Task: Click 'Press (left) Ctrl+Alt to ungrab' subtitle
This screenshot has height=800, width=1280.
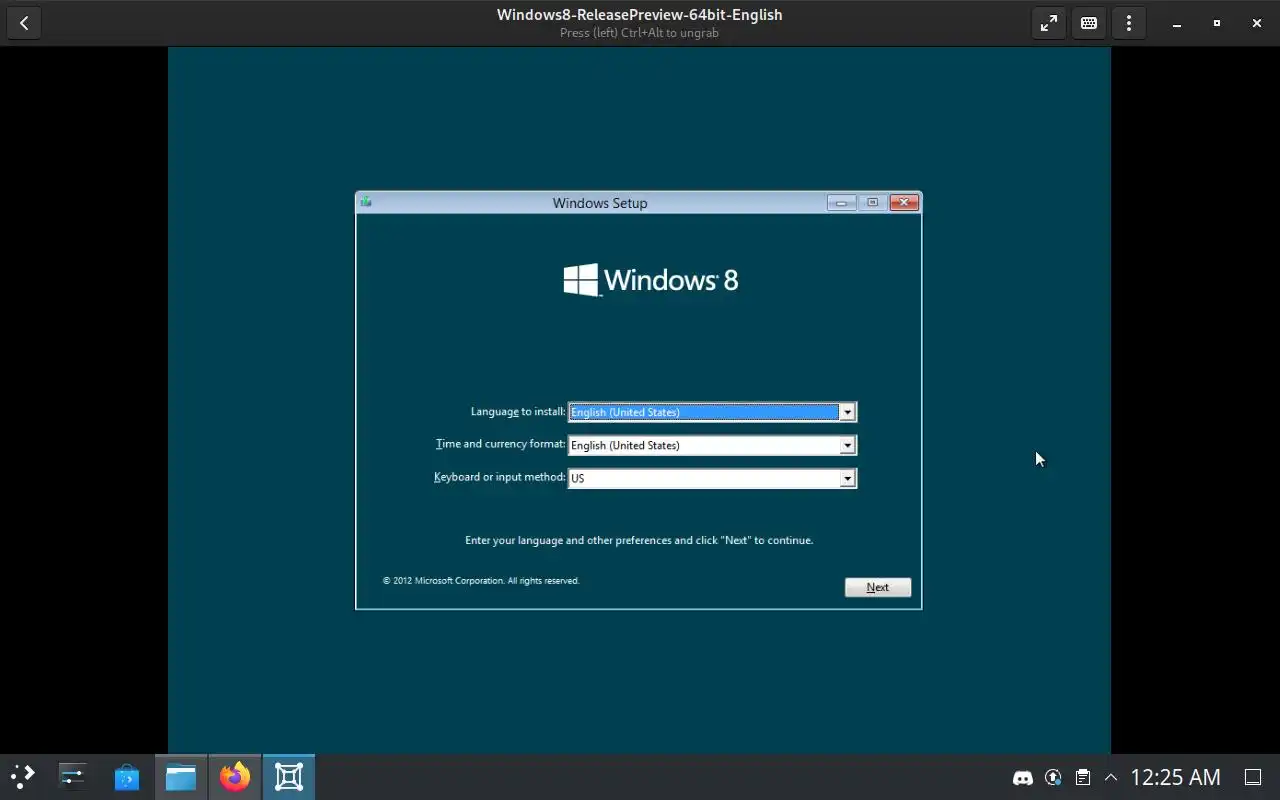Action: click(640, 33)
